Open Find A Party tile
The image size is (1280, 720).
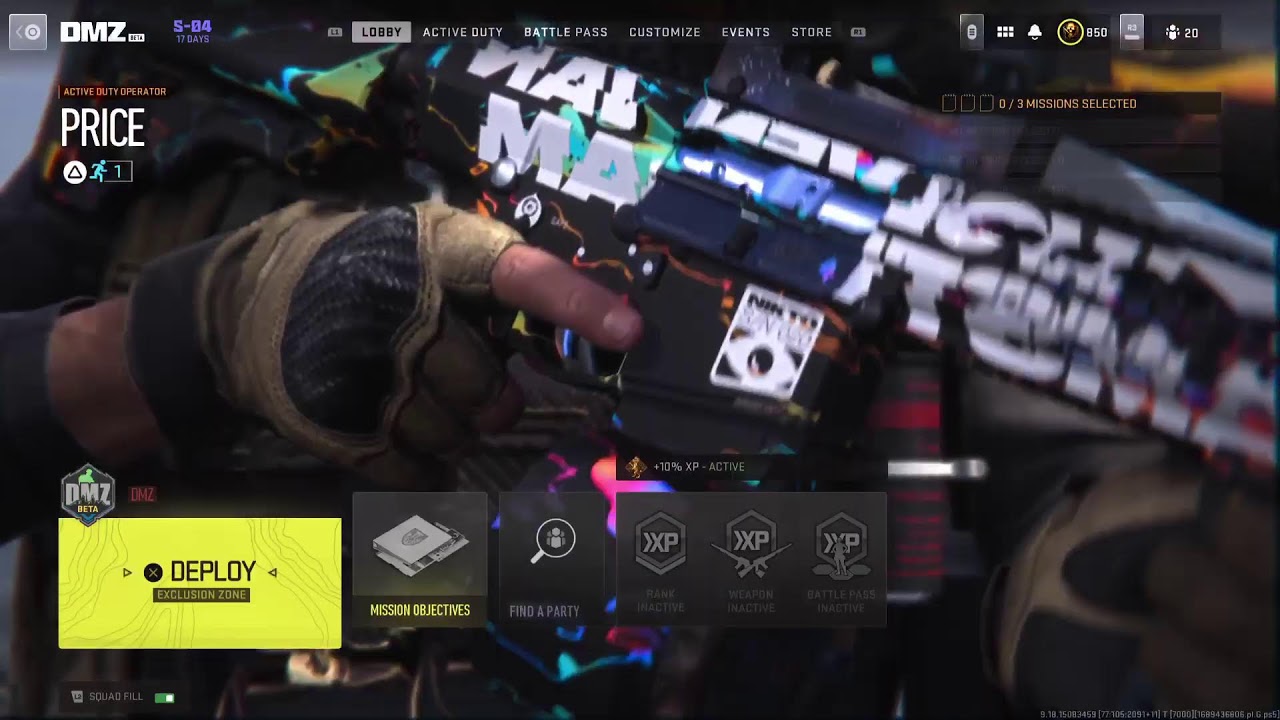(552, 559)
